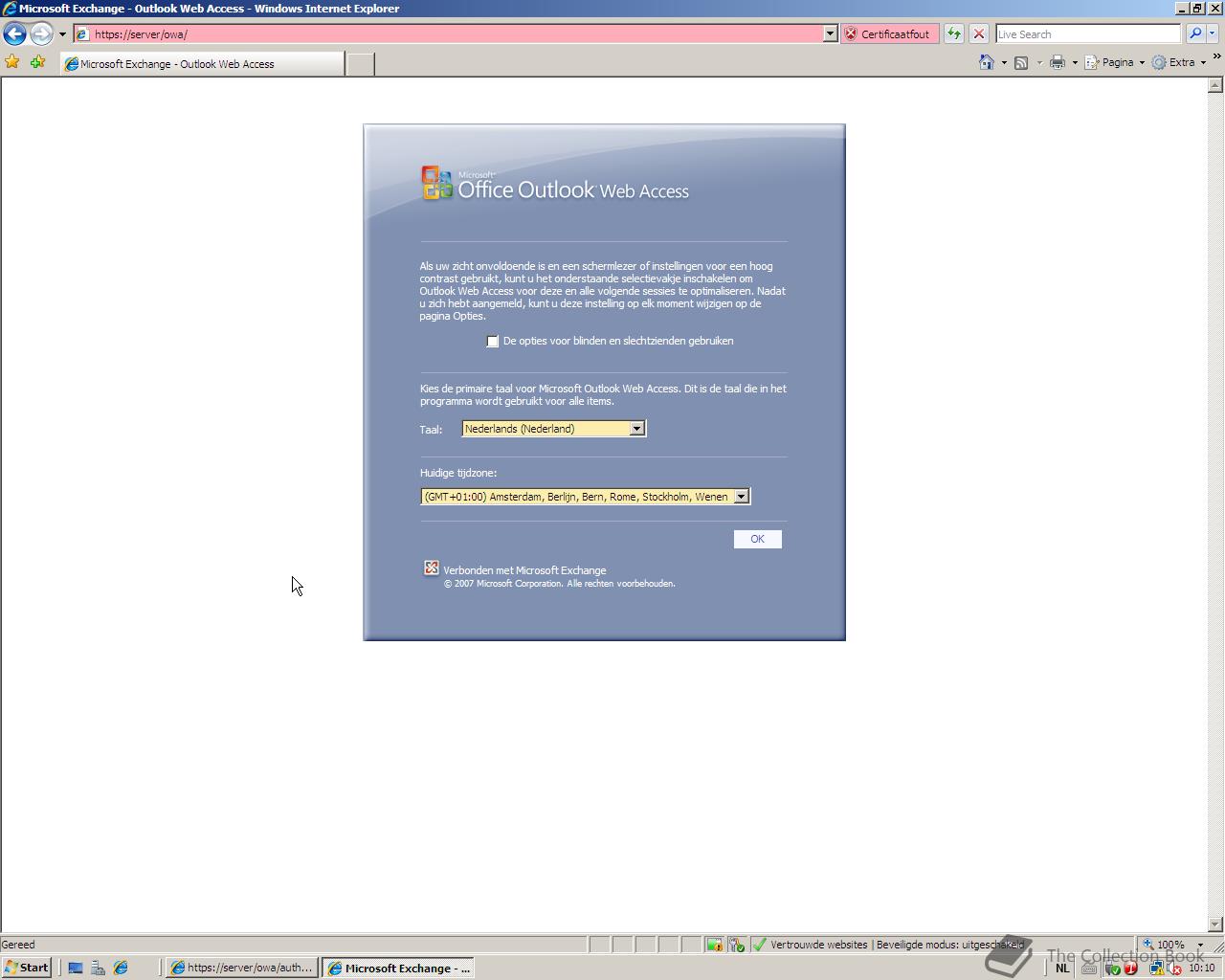Switch to Microsoft Exchange taskbar button
1225x980 pixels.
(x=398, y=968)
